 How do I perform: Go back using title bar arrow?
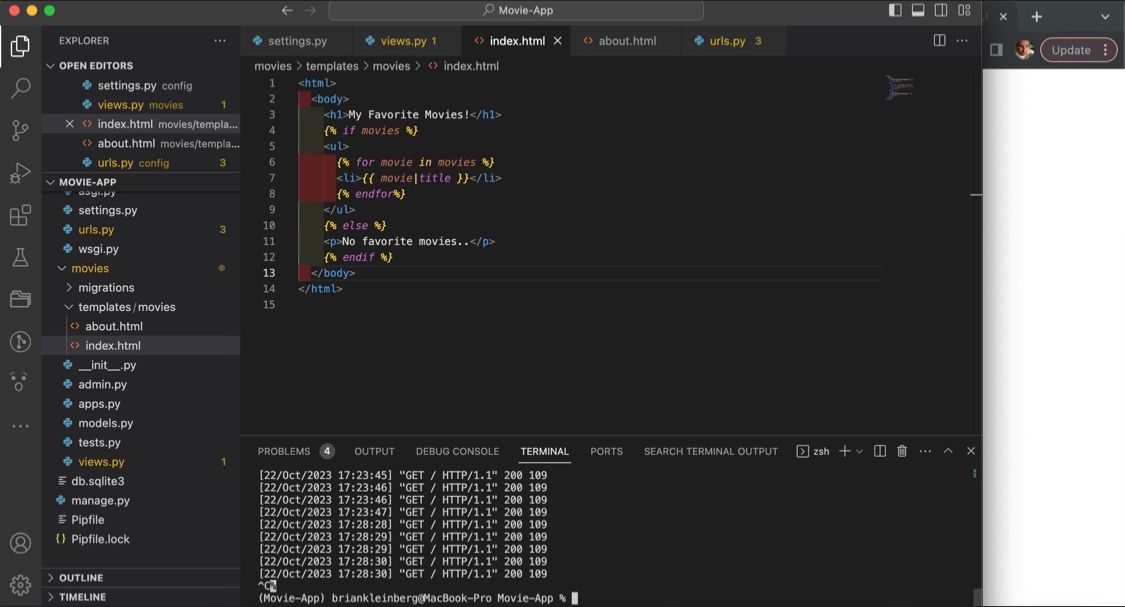pyautogui.click(x=287, y=10)
